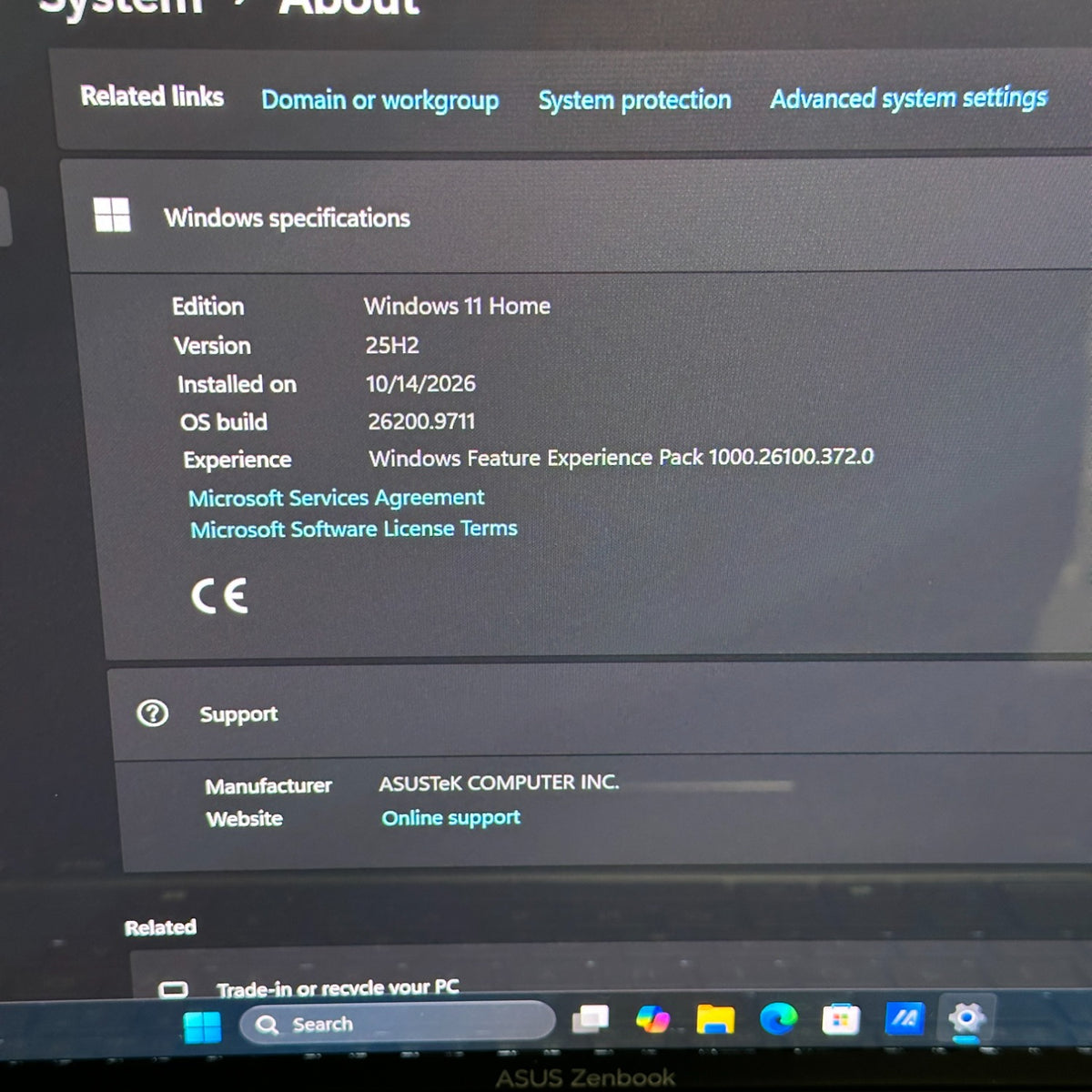The height and width of the screenshot is (1092, 1092).
Task: Launch the MyASUS app from taskbar
Action: [905, 1018]
